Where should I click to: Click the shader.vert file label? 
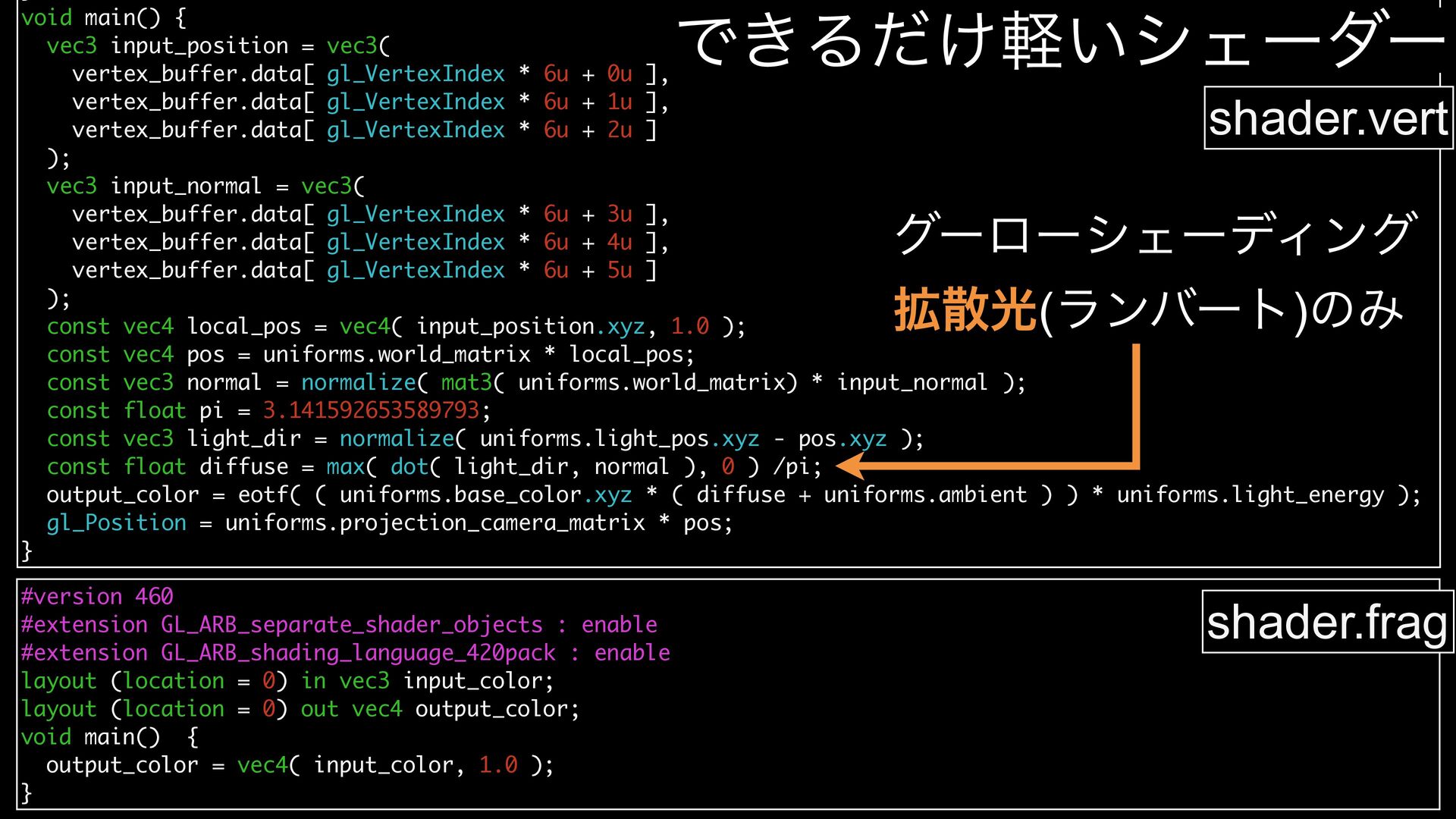click(x=1328, y=118)
